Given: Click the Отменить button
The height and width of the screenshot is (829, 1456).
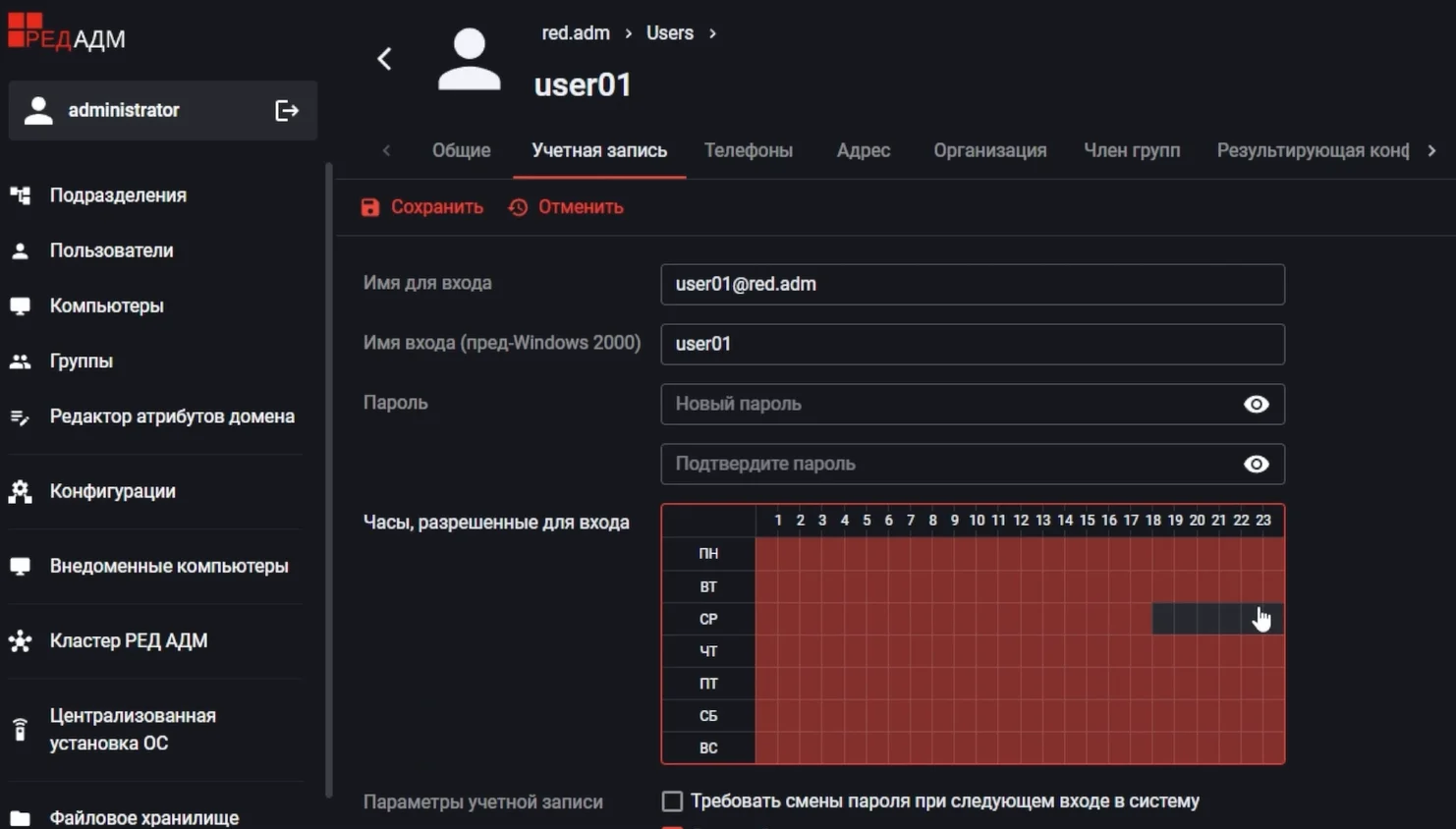Looking at the screenshot, I should [x=566, y=207].
